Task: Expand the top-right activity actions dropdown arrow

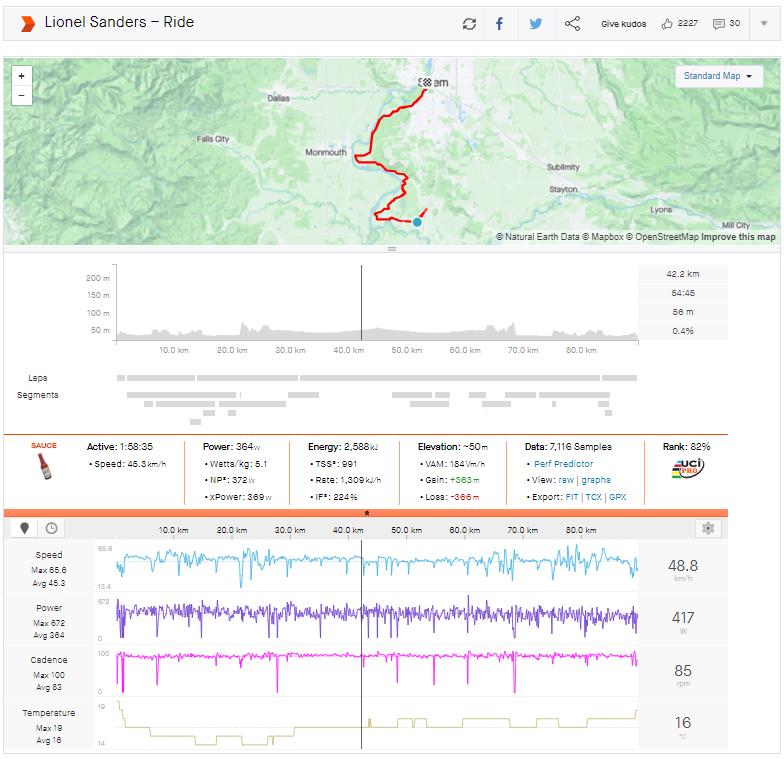Action: pyautogui.click(x=764, y=24)
